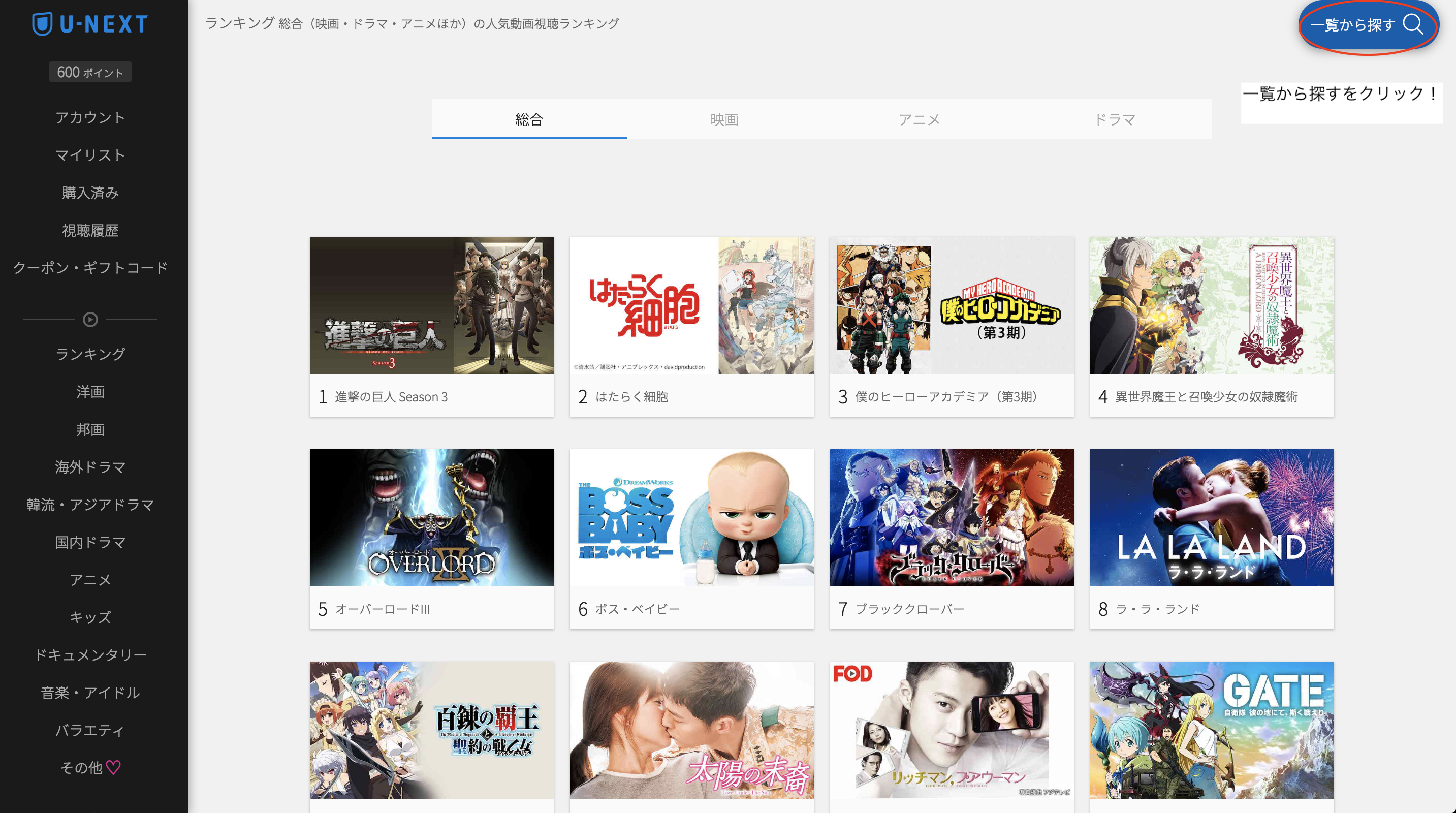Open アカウント in the sidebar
The height and width of the screenshot is (813, 1456).
click(90, 117)
